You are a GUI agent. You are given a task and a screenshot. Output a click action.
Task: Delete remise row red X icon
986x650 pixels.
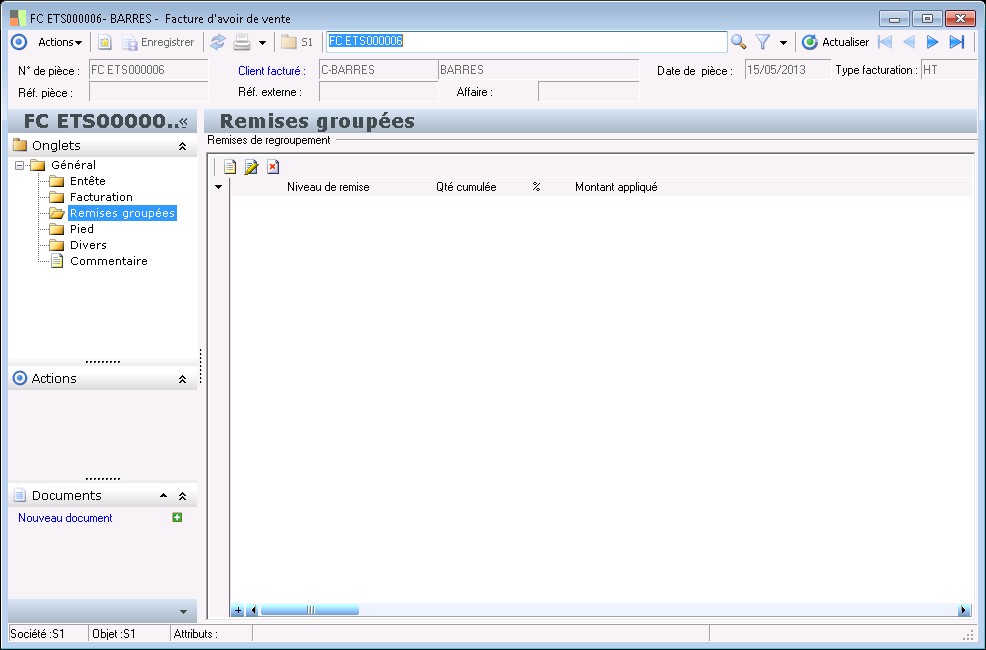pos(272,167)
